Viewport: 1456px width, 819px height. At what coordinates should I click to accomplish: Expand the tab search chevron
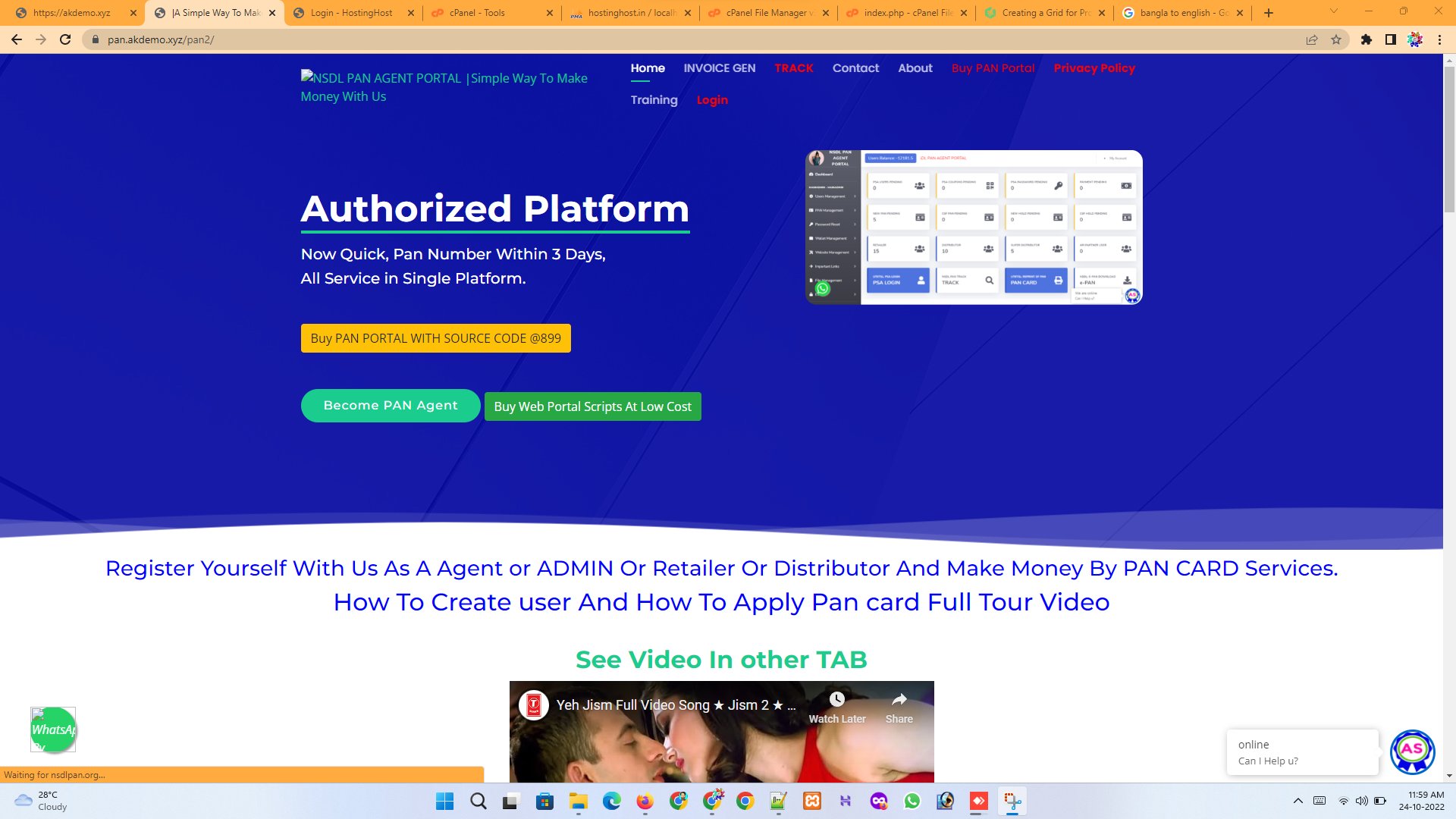click(x=1334, y=11)
